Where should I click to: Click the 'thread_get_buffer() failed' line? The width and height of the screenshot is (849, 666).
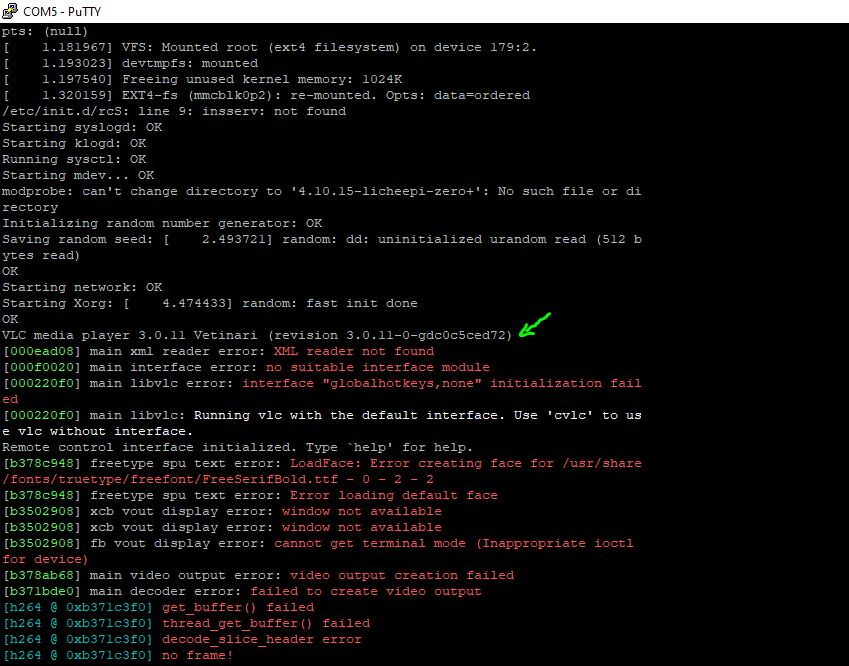(x=186, y=623)
